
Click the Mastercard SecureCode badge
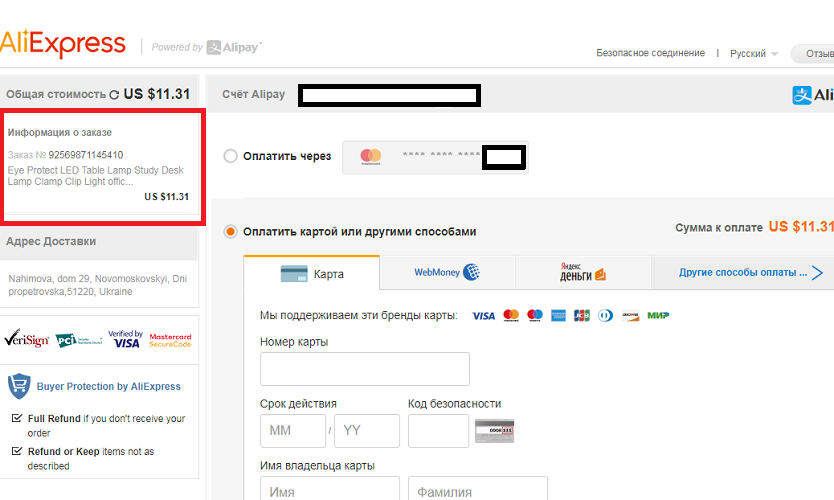point(170,340)
